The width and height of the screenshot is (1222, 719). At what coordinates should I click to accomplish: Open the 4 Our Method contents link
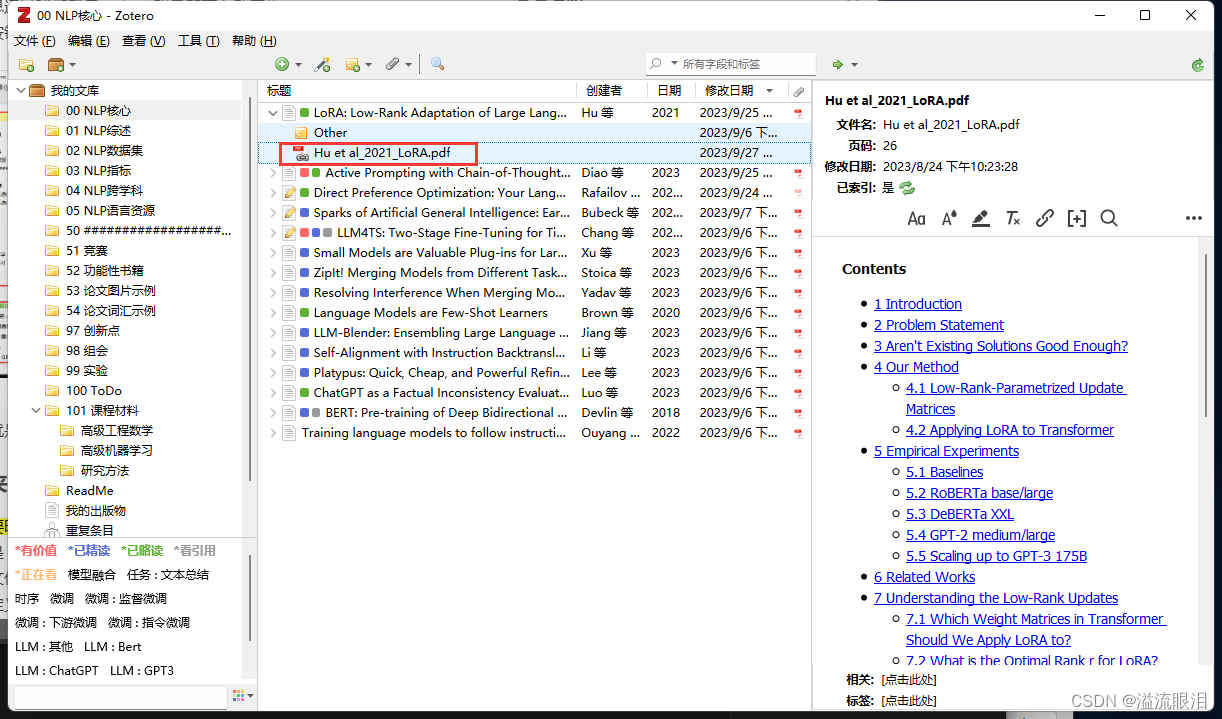coord(916,367)
